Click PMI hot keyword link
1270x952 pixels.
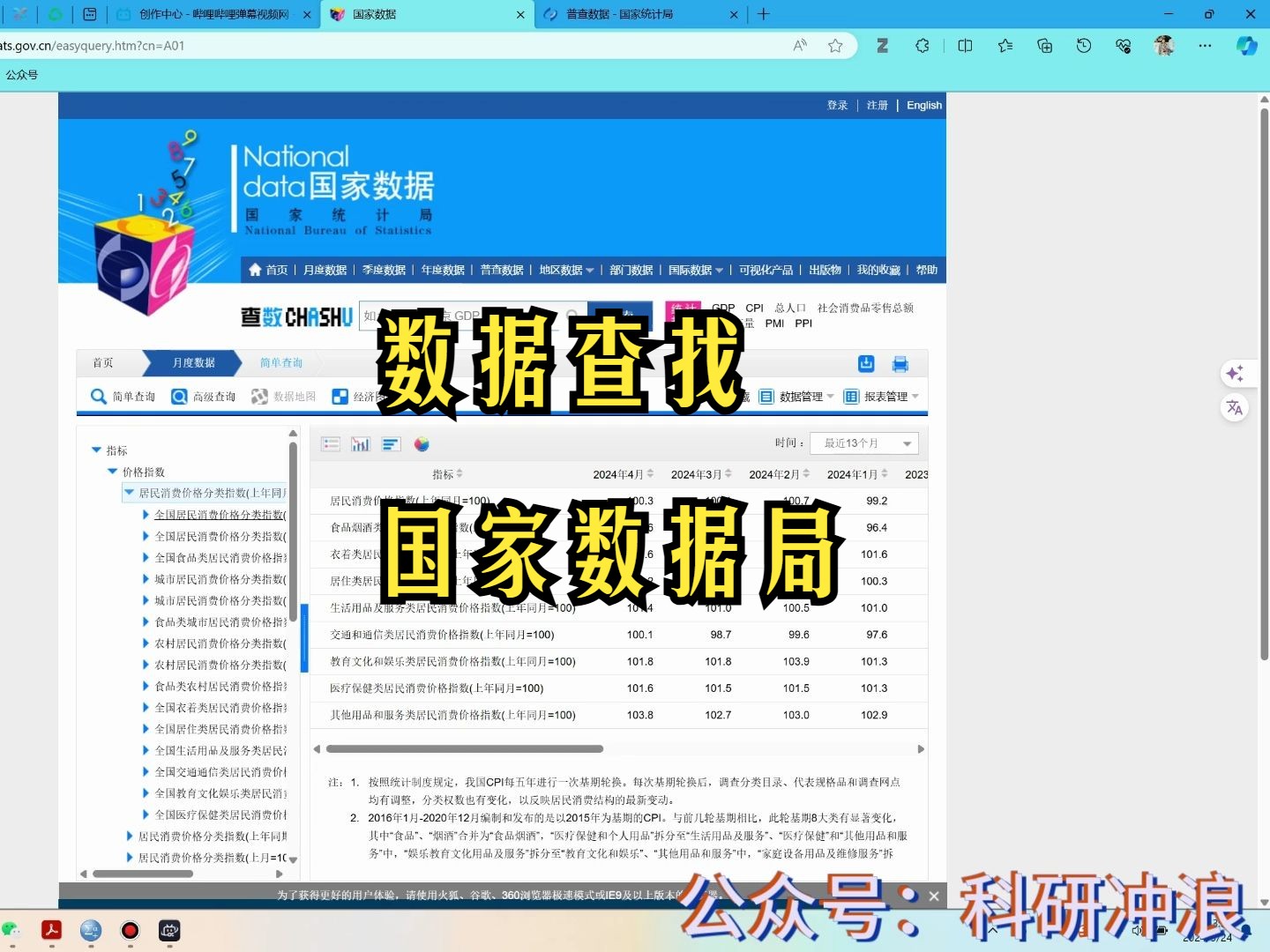coord(774,324)
